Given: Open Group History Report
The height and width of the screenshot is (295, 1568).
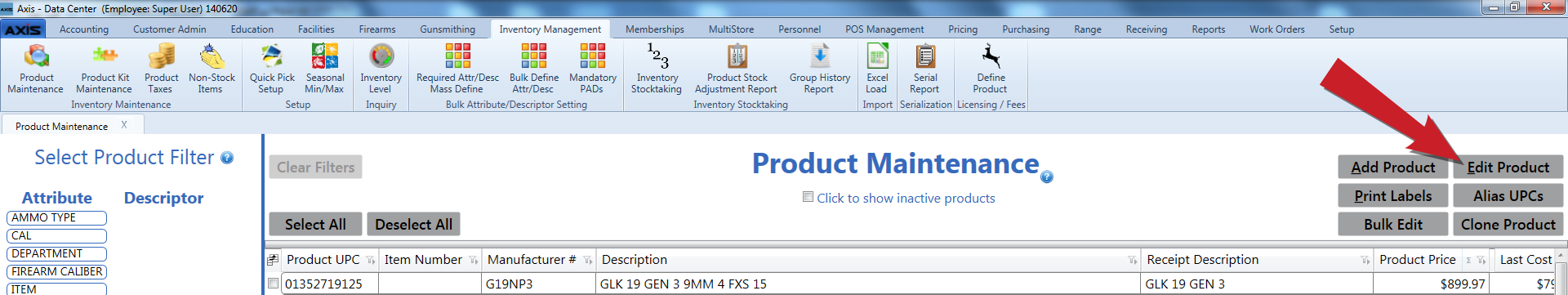Looking at the screenshot, I should tap(819, 69).
